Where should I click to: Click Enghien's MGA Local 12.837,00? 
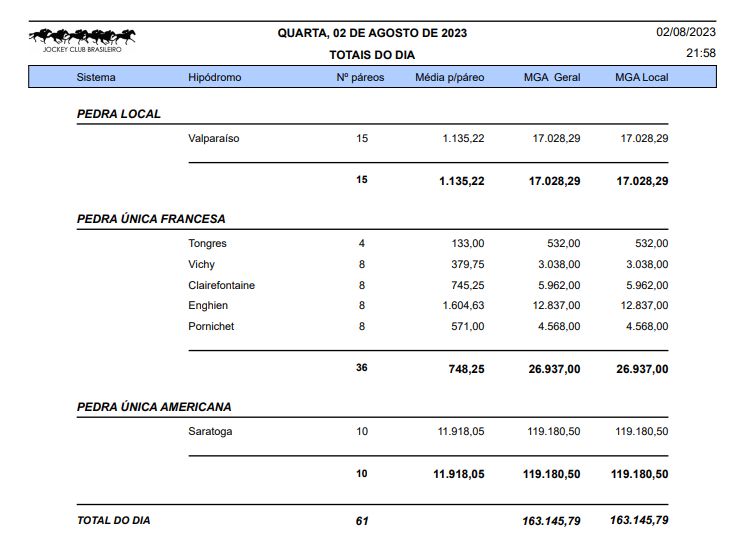click(x=645, y=306)
